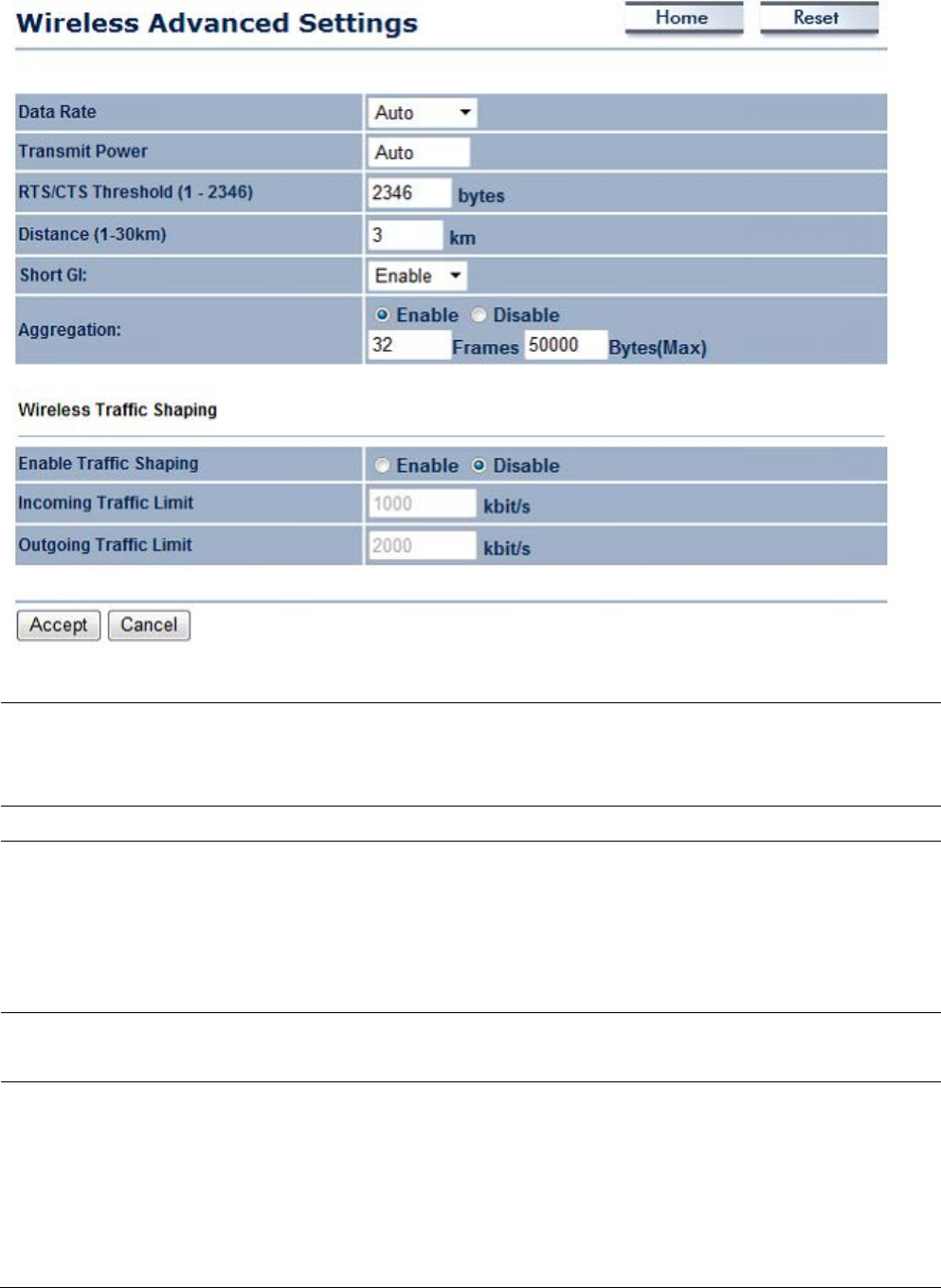Viewport: 941px width, 1288px height.
Task: Select Aggregation Enable radio button
Action: pyautogui.click(x=382, y=315)
